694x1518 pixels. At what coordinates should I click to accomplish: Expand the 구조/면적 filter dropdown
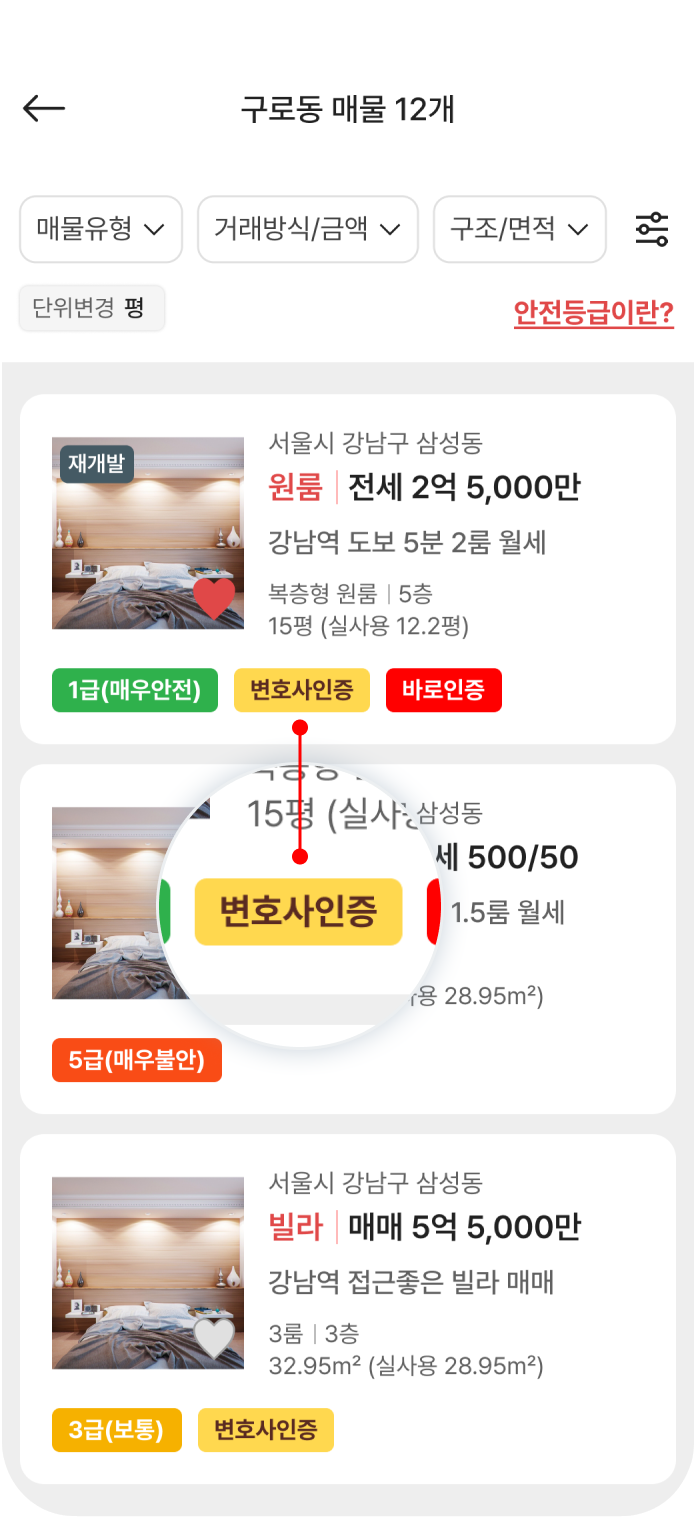pyautogui.click(x=519, y=229)
